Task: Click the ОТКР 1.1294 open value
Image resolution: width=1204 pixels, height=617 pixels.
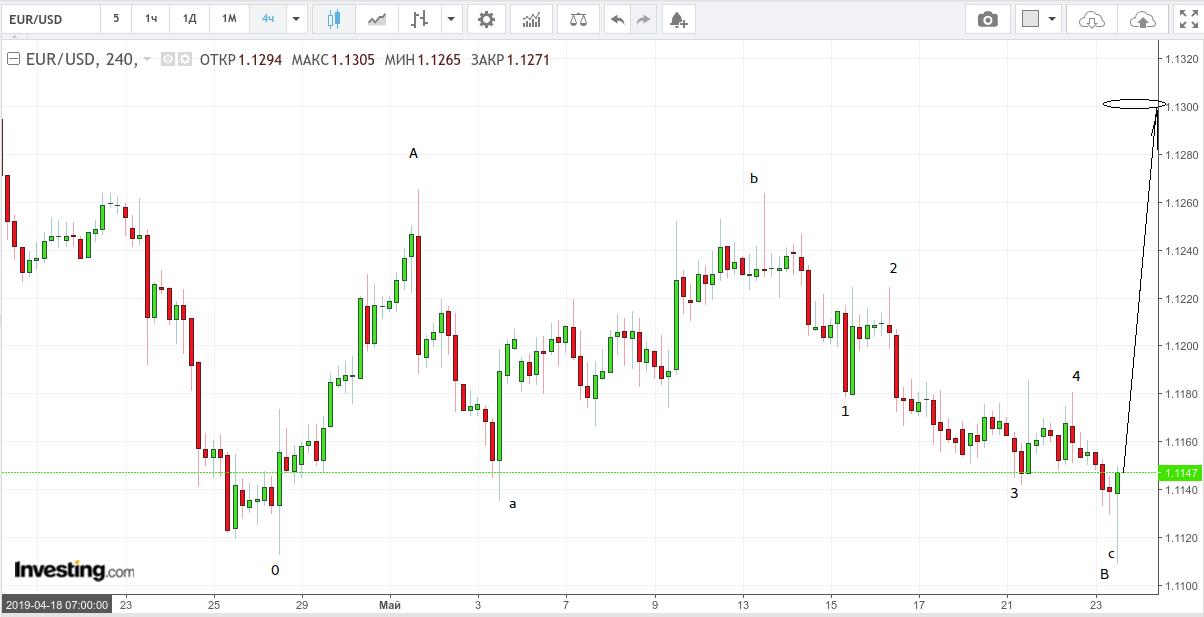Action: pos(240,60)
